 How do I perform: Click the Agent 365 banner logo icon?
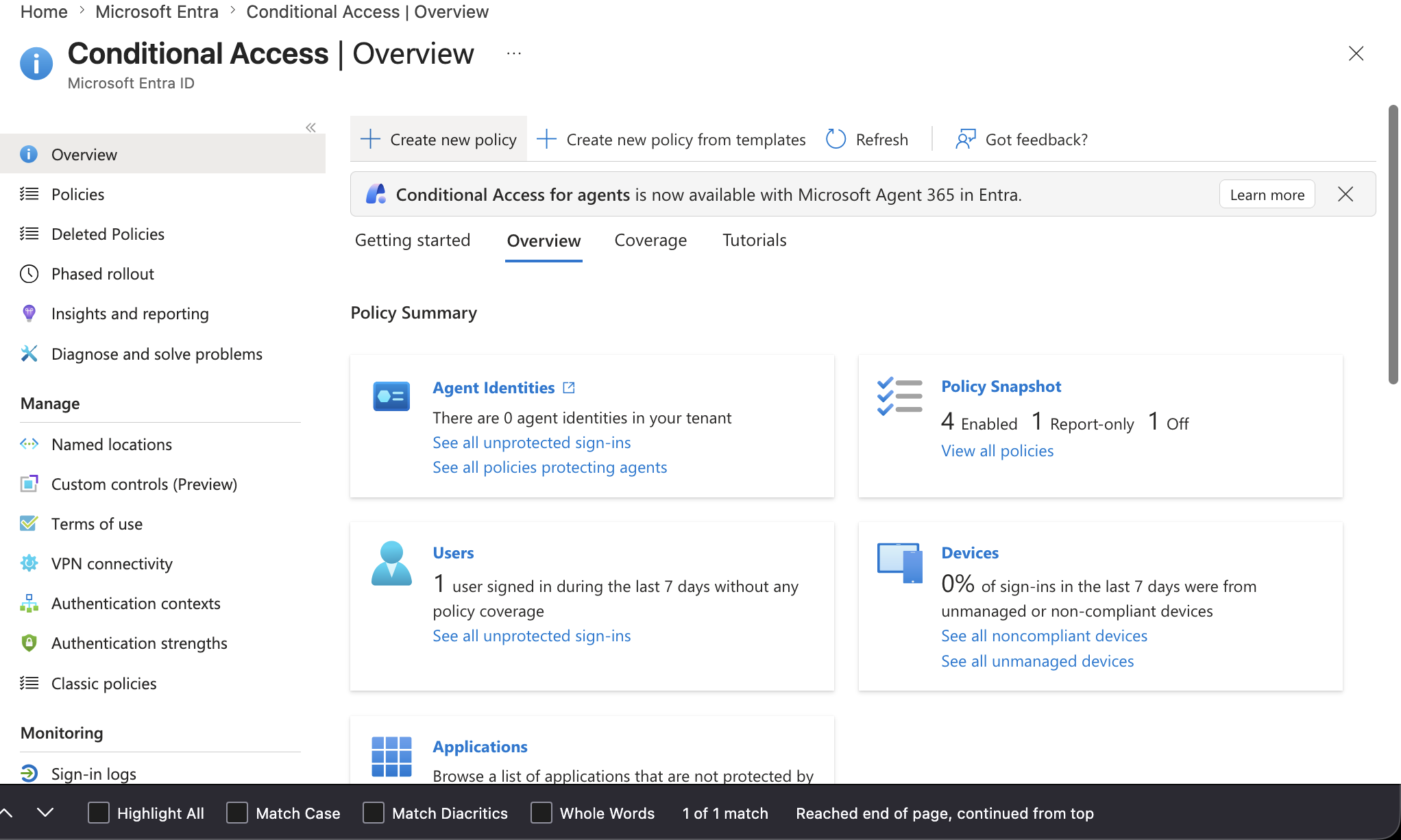coord(376,194)
